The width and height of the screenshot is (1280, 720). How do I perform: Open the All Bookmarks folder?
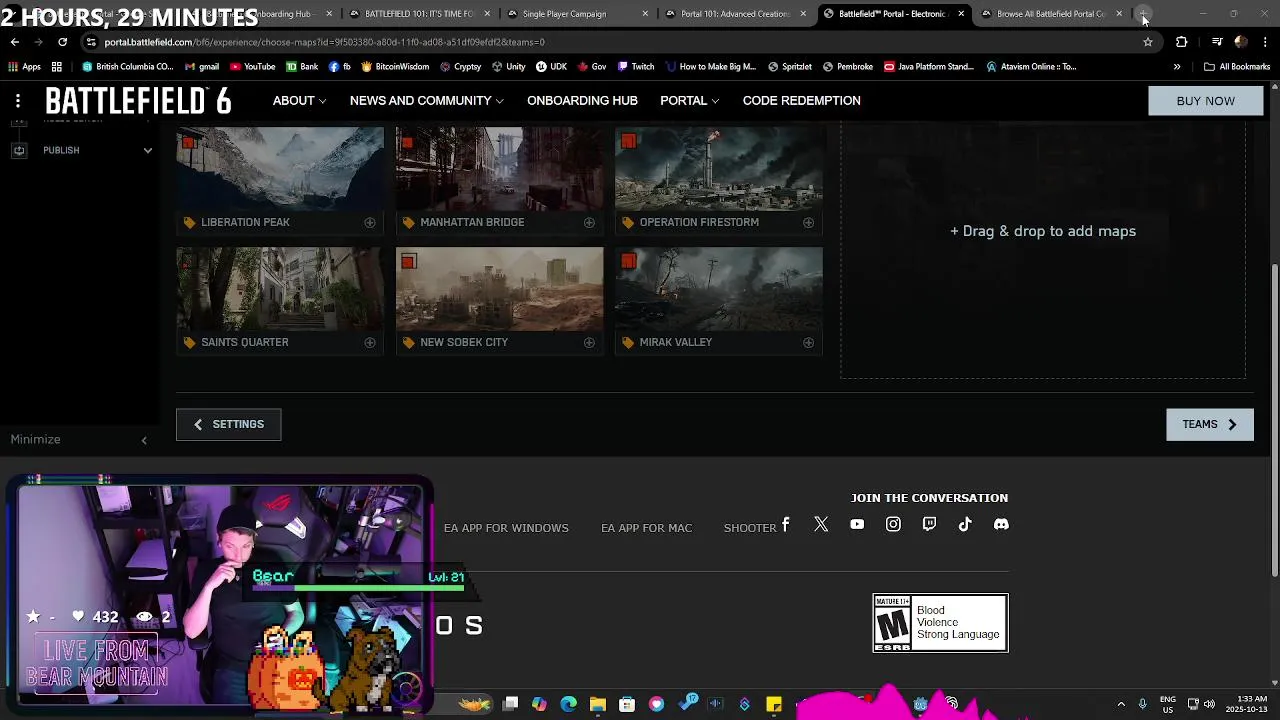pos(1236,67)
